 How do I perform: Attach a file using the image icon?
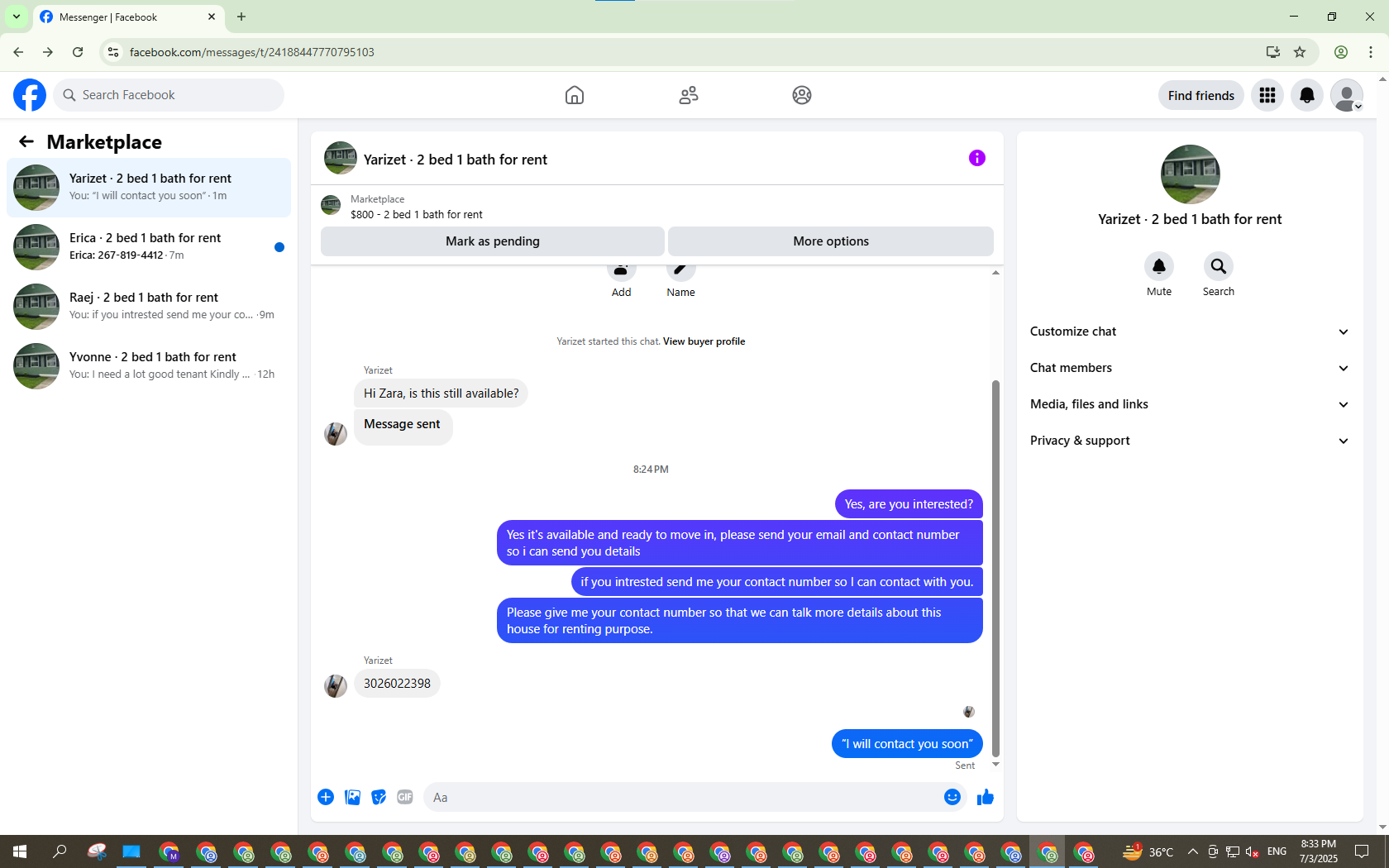[x=352, y=797]
